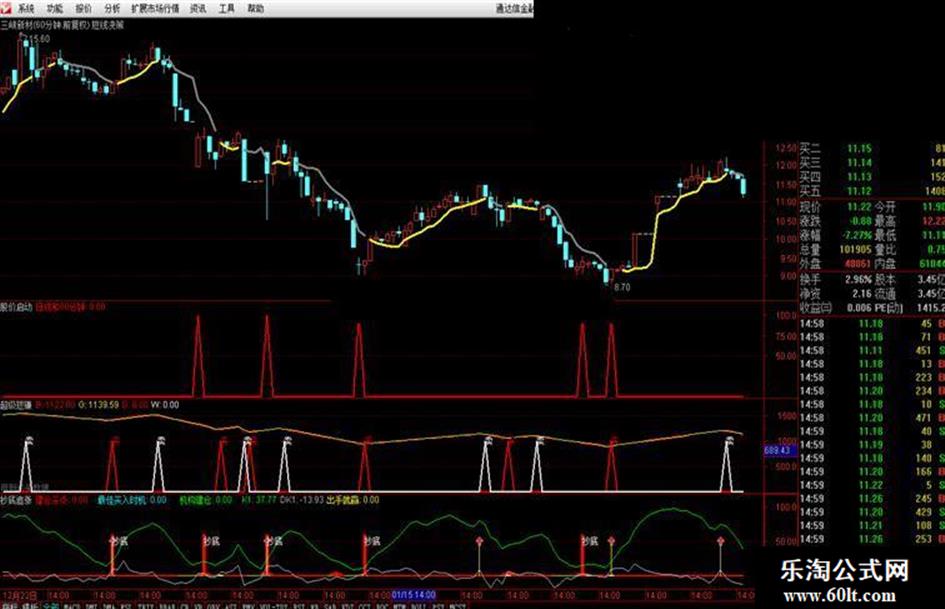Click the G:1139.59 indicator value
Viewport: 945px width, 609px height.
pyautogui.click(x=98, y=405)
